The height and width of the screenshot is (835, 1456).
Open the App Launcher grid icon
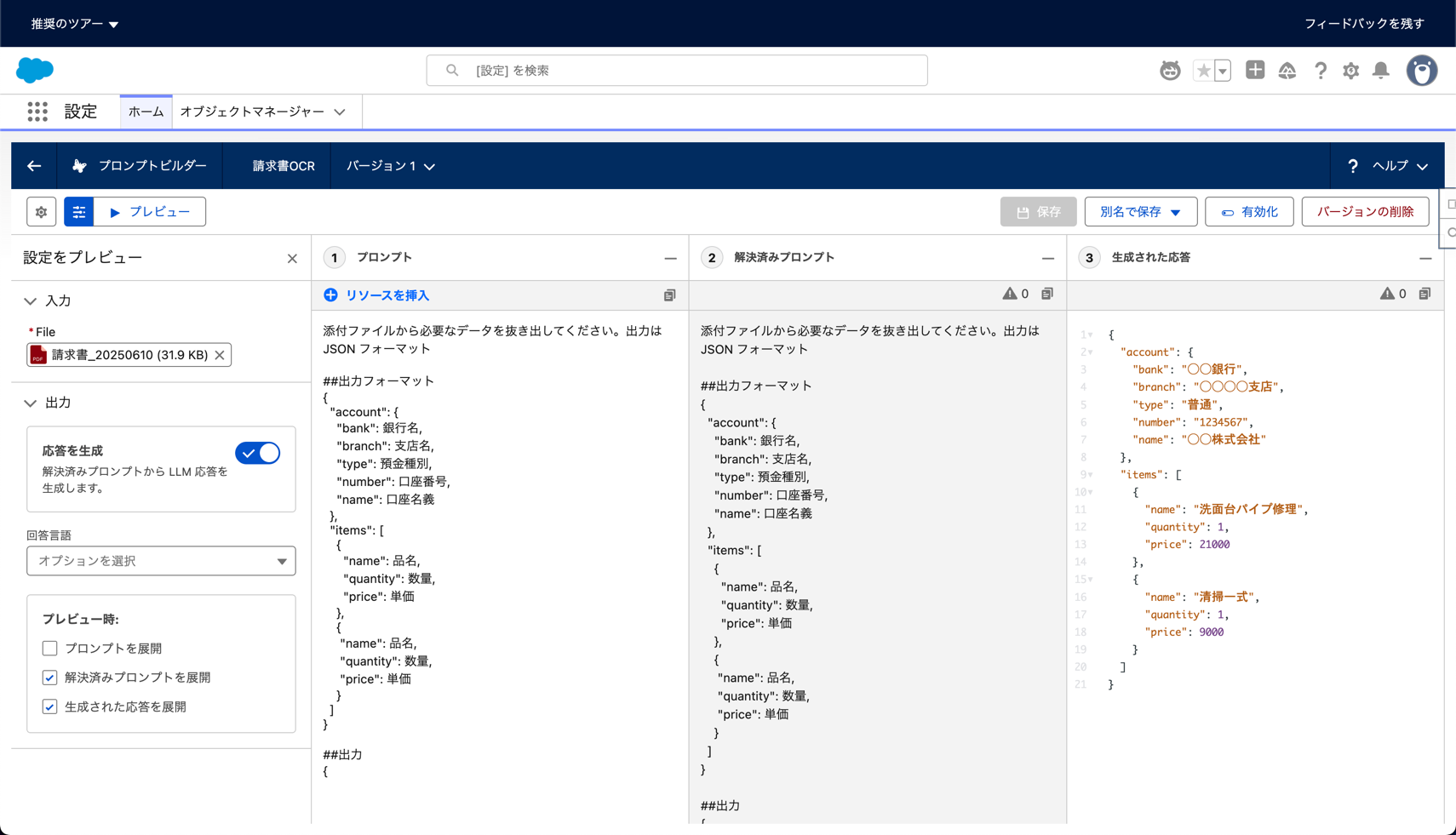coord(37,112)
